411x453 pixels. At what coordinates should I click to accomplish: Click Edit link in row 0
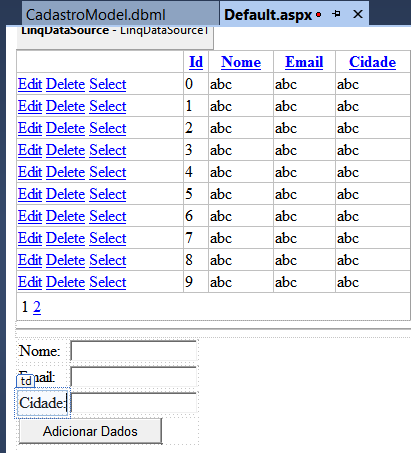(30, 84)
